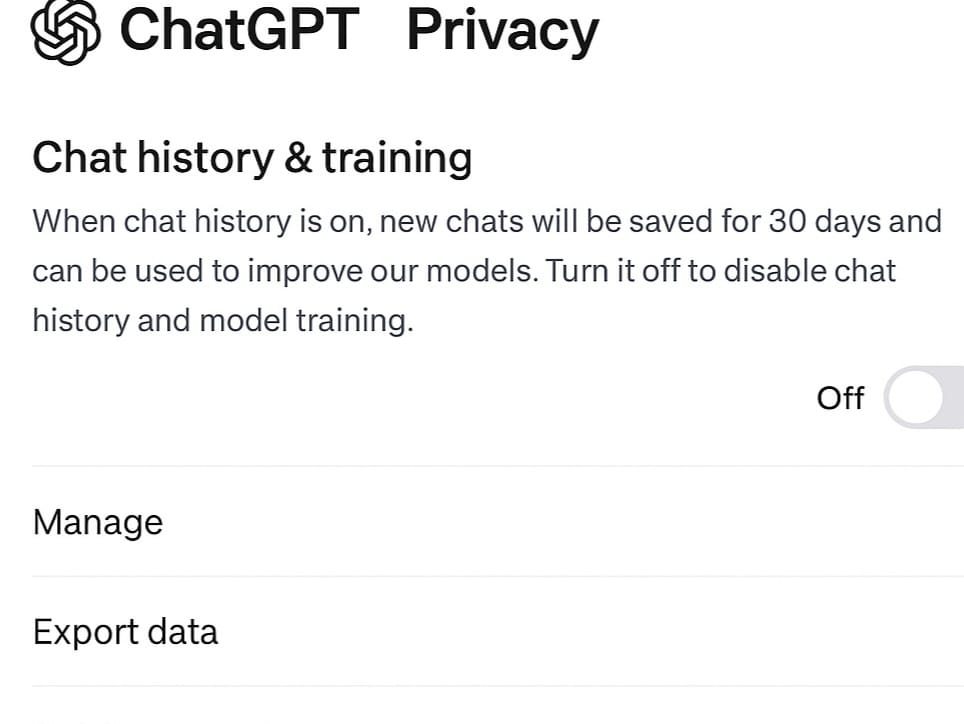The height and width of the screenshot is (724, 964).
Task: Click the Chat history & training heading
Action: coord(252,159)
